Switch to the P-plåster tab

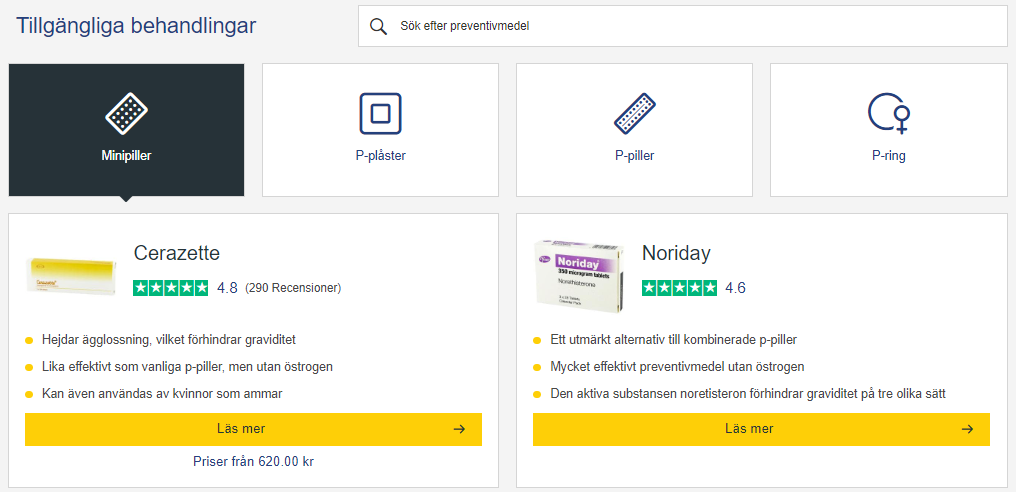coord(380,130)
